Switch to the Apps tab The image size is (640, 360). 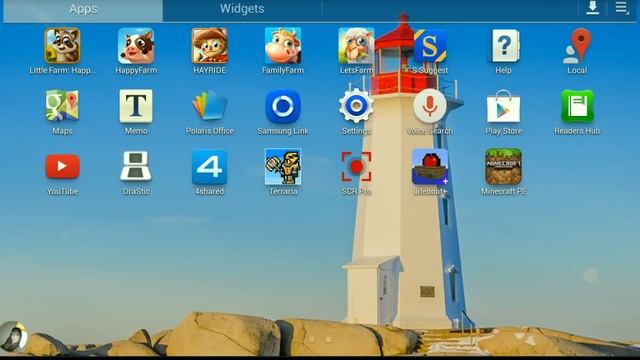pos(83,10)
